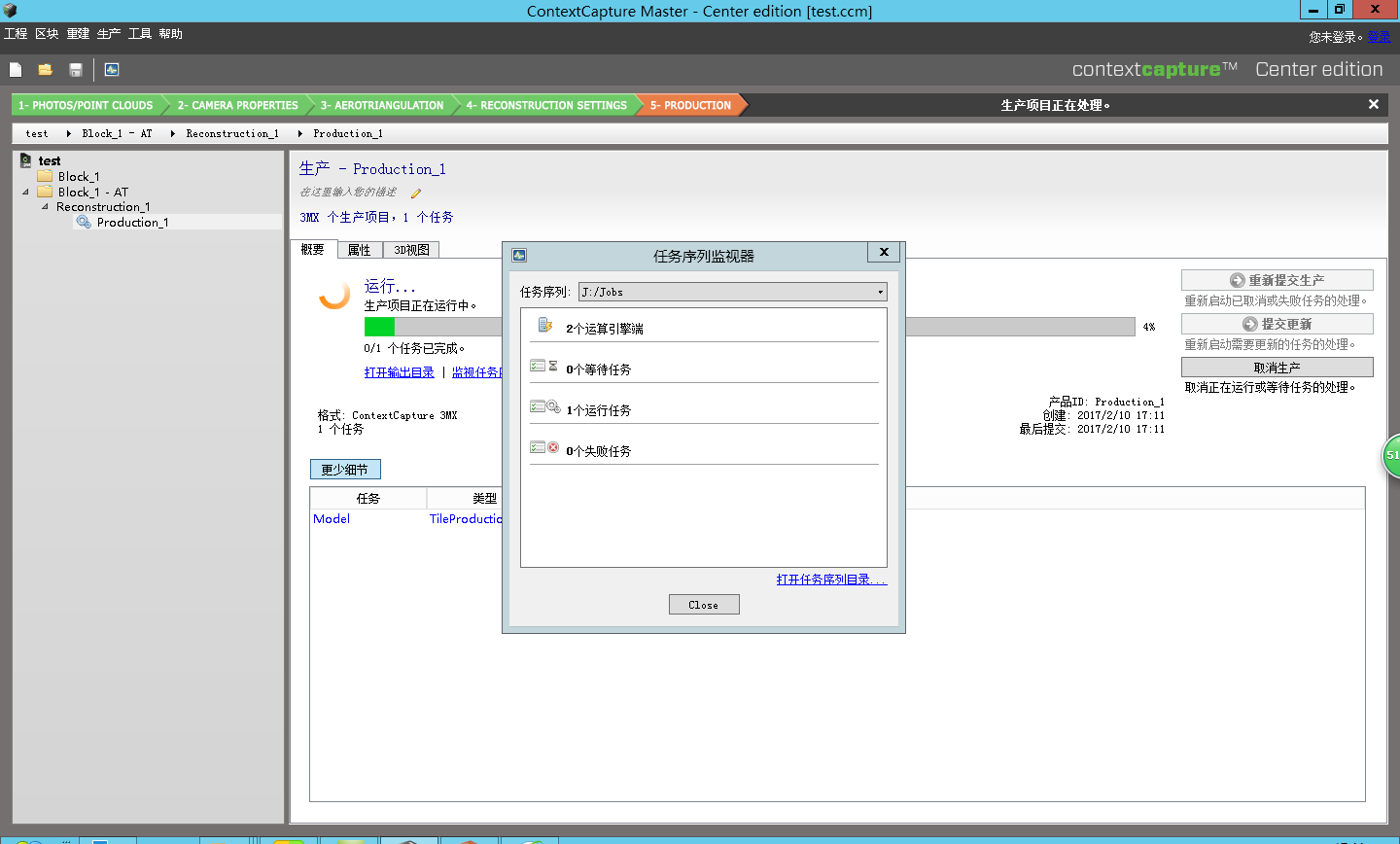1400x844 pixels.
Task: Open the 工具 menu
Action: tap(140, 34)
